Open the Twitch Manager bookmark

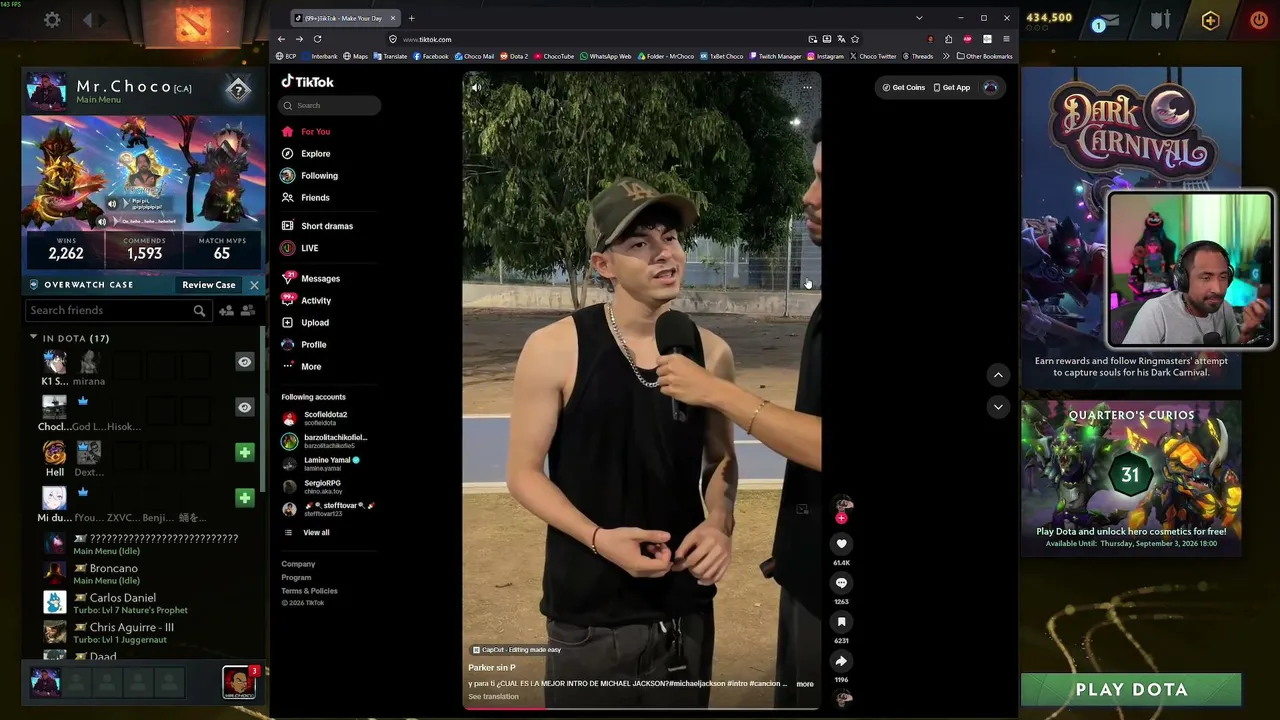pyautogui.click(x=775, y=56)
